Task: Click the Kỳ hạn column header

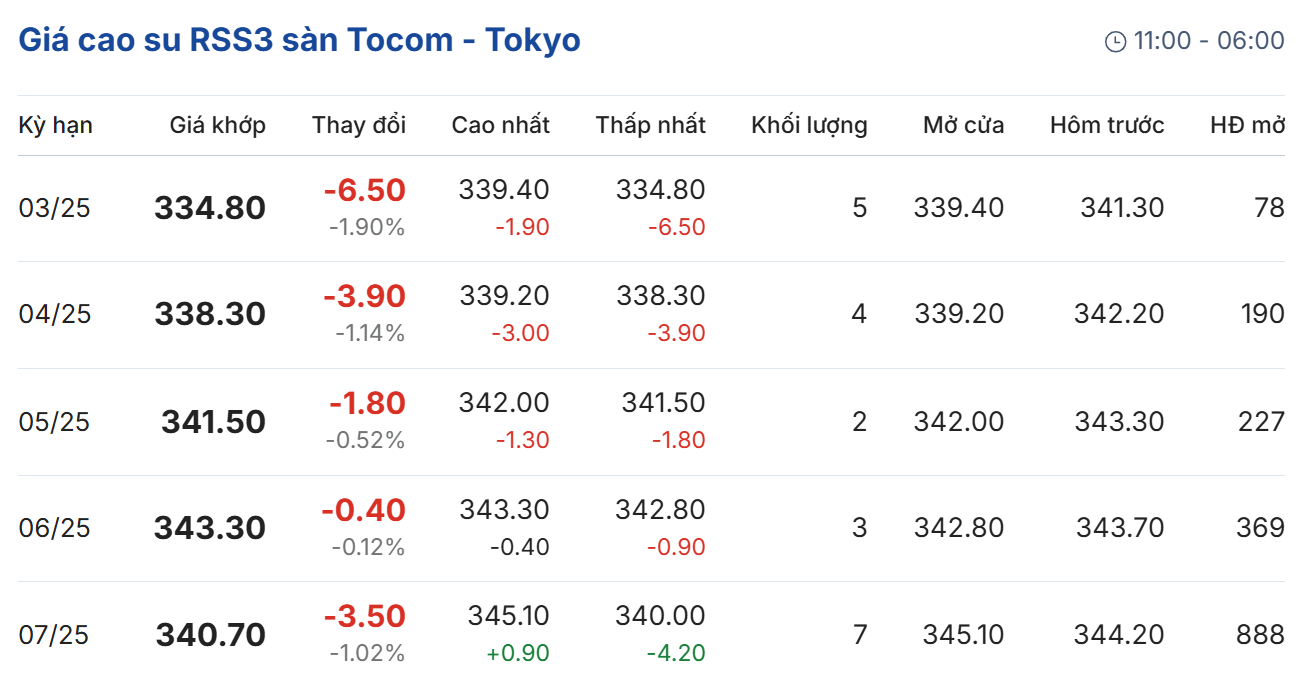Action: [55, 125]
